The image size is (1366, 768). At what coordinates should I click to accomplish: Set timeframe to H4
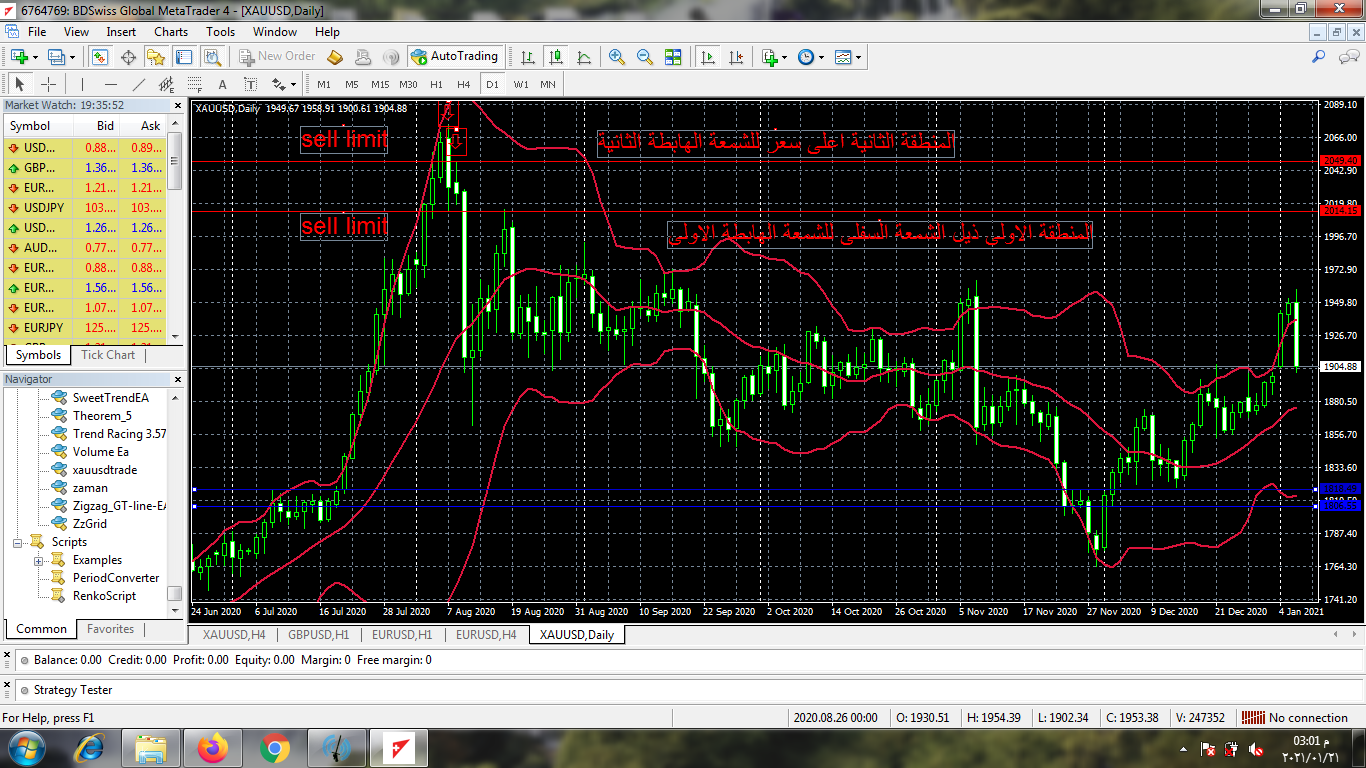click(463, 84)
